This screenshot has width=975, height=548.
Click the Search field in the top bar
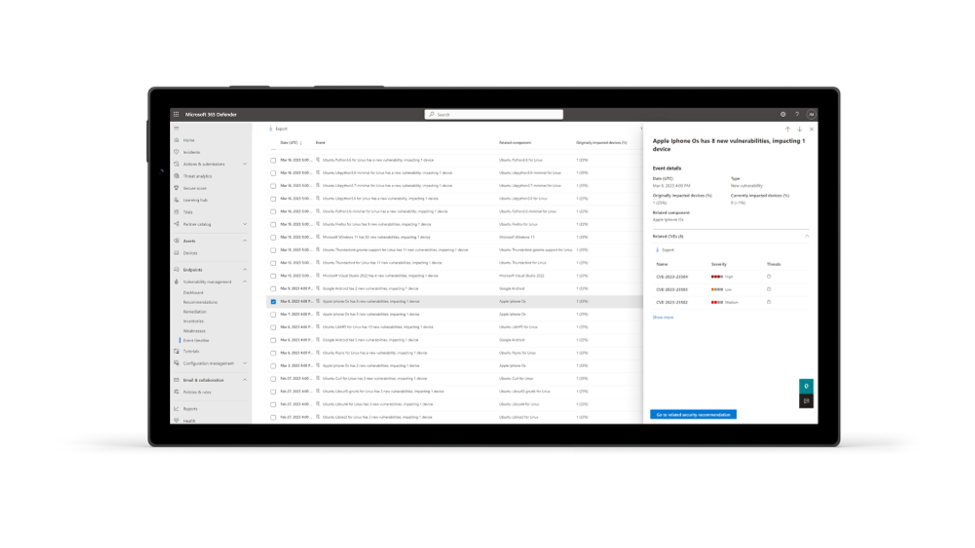click(494, 114)
